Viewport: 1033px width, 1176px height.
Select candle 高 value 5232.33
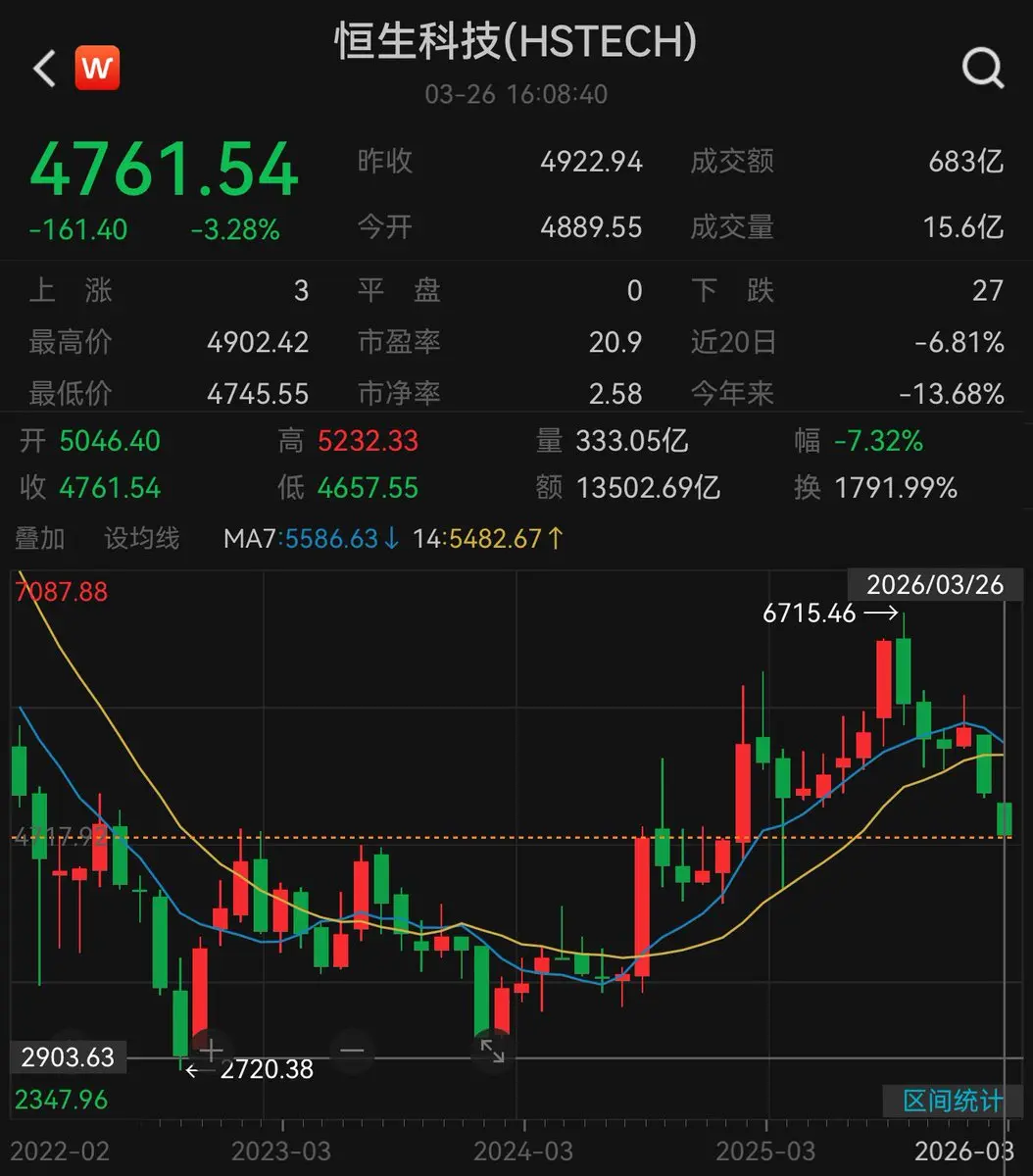point(368,441)
